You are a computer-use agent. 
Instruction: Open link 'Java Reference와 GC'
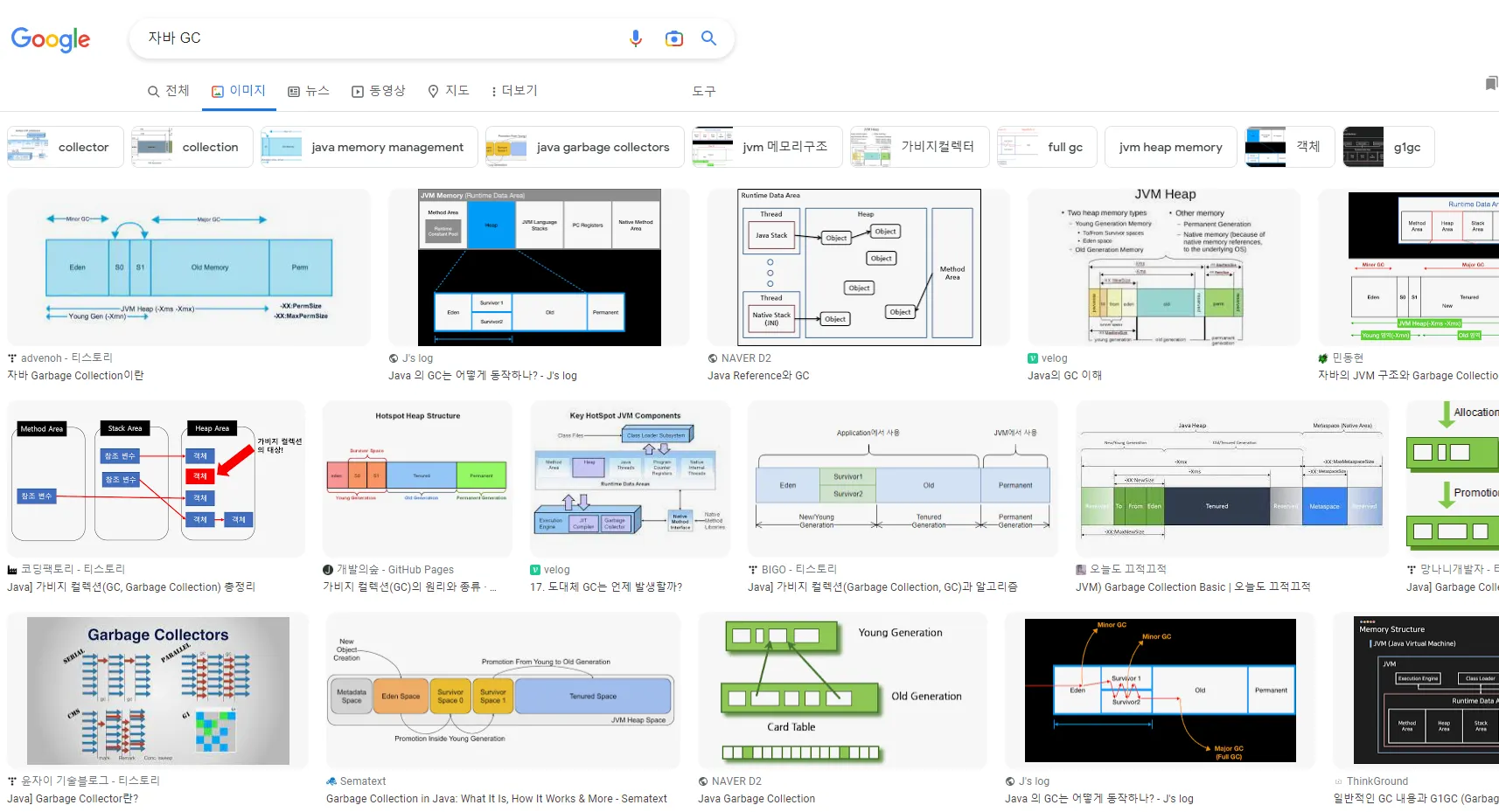click(758, 376)
